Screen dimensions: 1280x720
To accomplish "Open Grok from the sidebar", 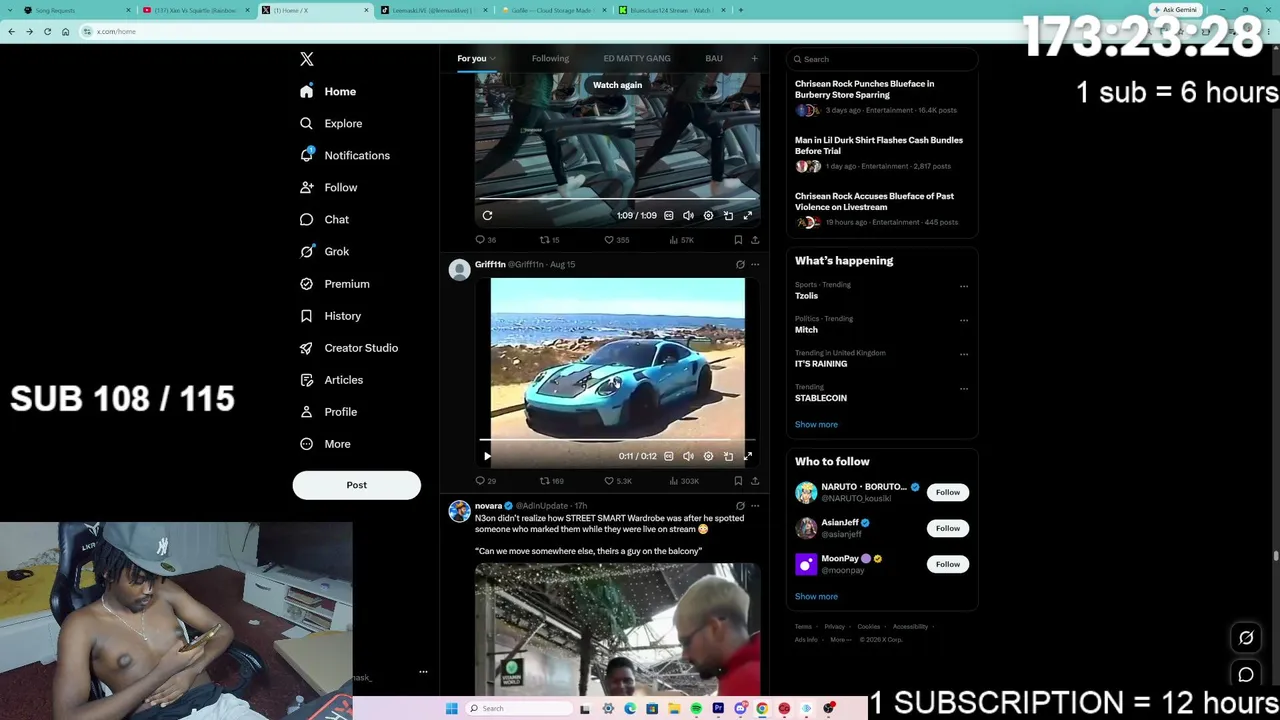I will pyautogui.click(x=324, y=251).
